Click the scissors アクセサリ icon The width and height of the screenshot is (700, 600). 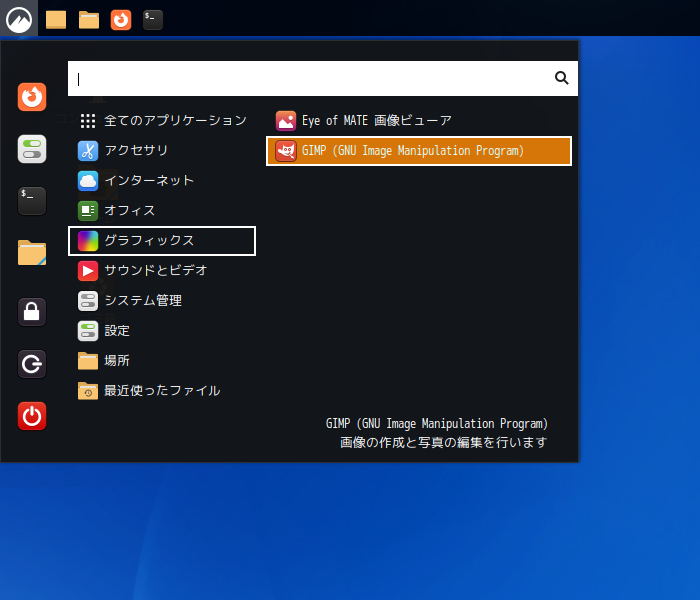pos(88,150)
